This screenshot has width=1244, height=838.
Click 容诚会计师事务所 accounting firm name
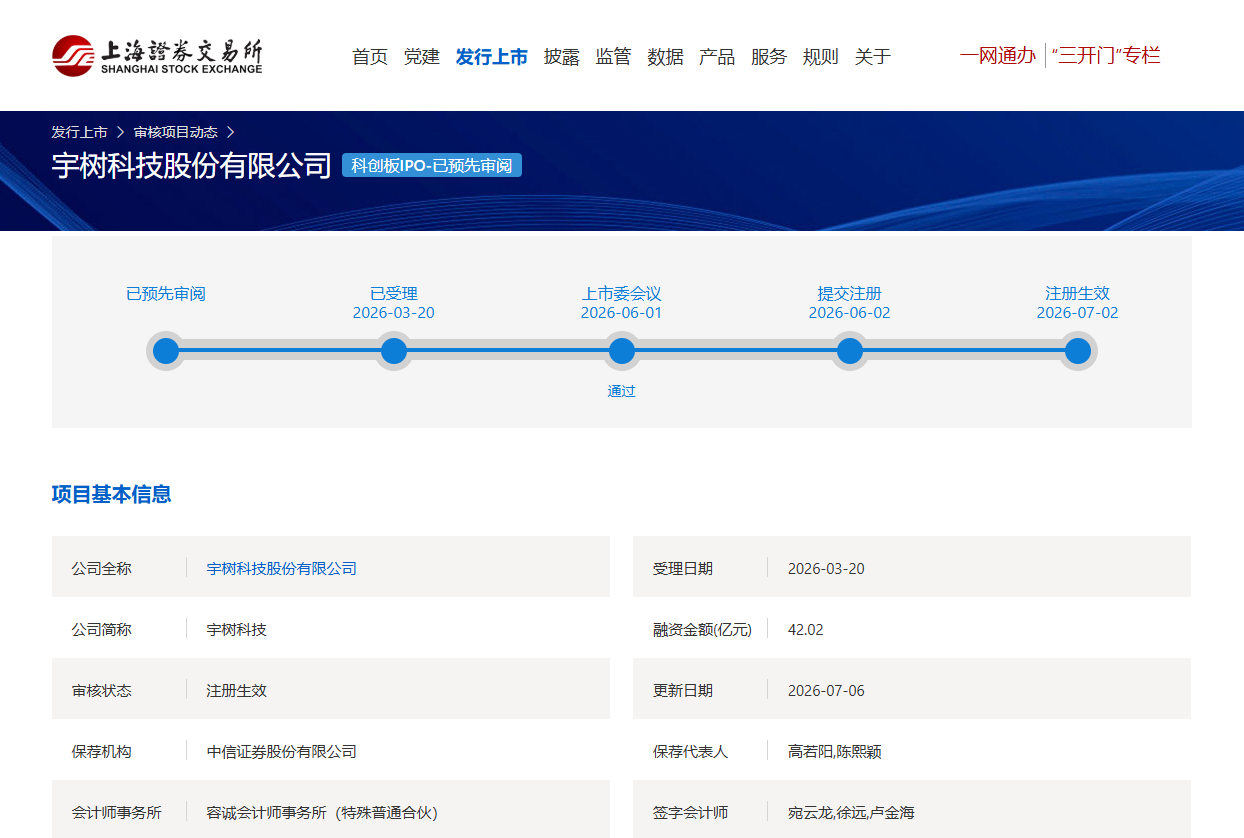[322, 812]
